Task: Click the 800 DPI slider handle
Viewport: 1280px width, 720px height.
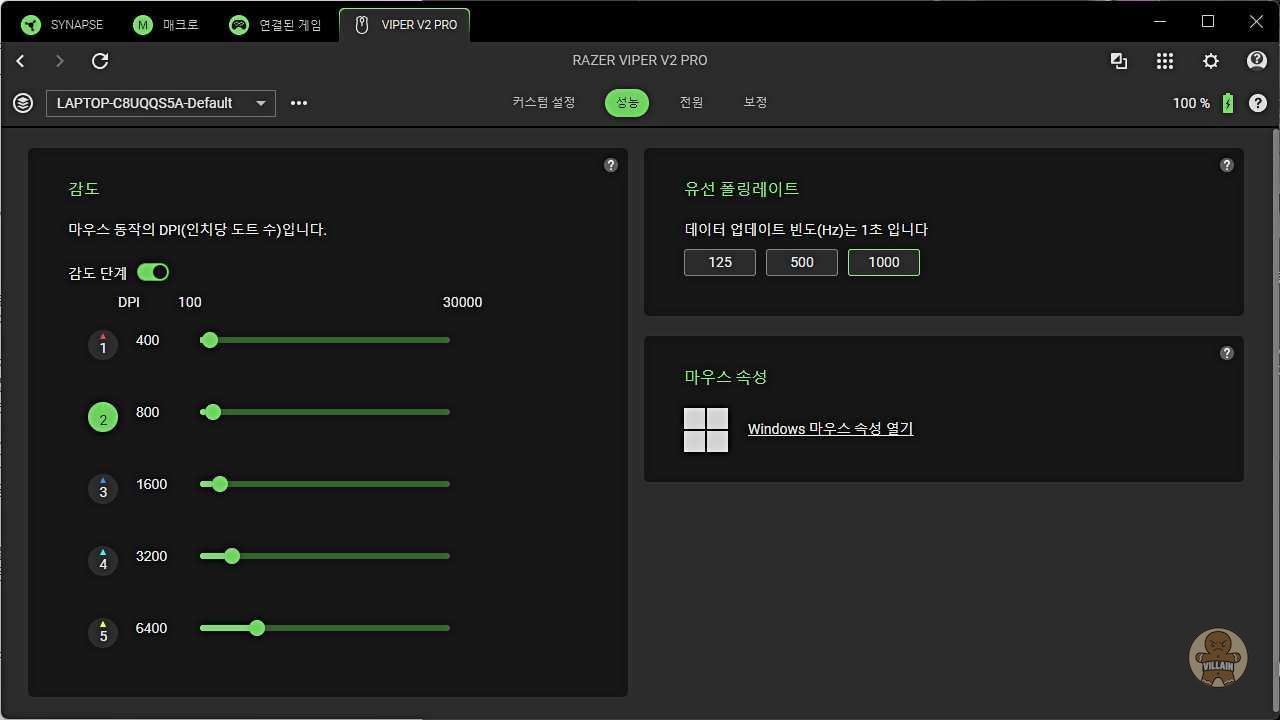Action: [212, 412]
